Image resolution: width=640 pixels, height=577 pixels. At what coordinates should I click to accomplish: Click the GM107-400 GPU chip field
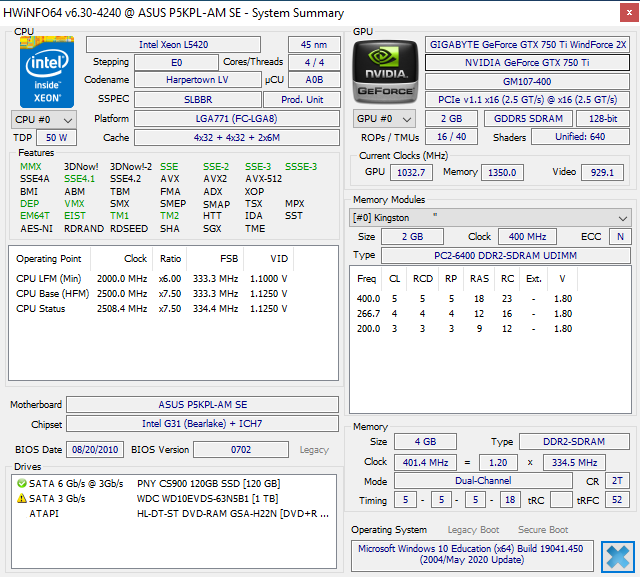point(527,82)
